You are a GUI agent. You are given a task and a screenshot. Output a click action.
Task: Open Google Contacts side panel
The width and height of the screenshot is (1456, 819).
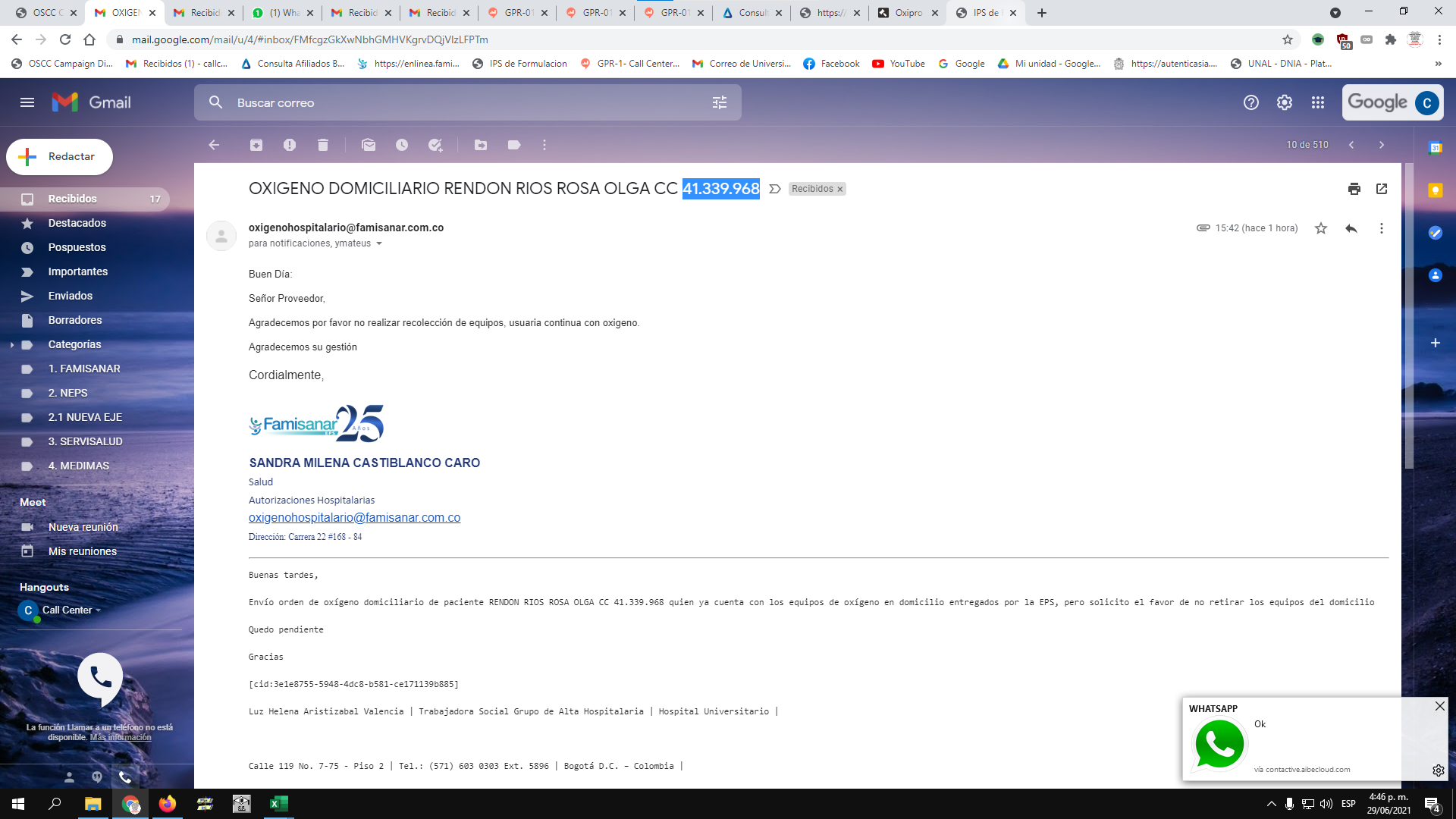[x=1436, y=275]
